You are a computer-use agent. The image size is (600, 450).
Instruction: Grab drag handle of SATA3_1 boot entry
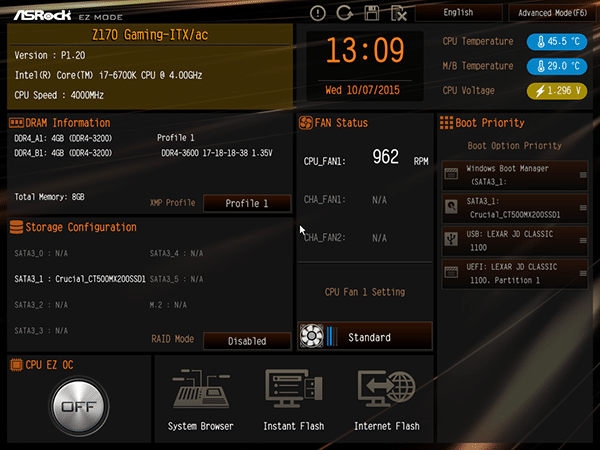583,208
